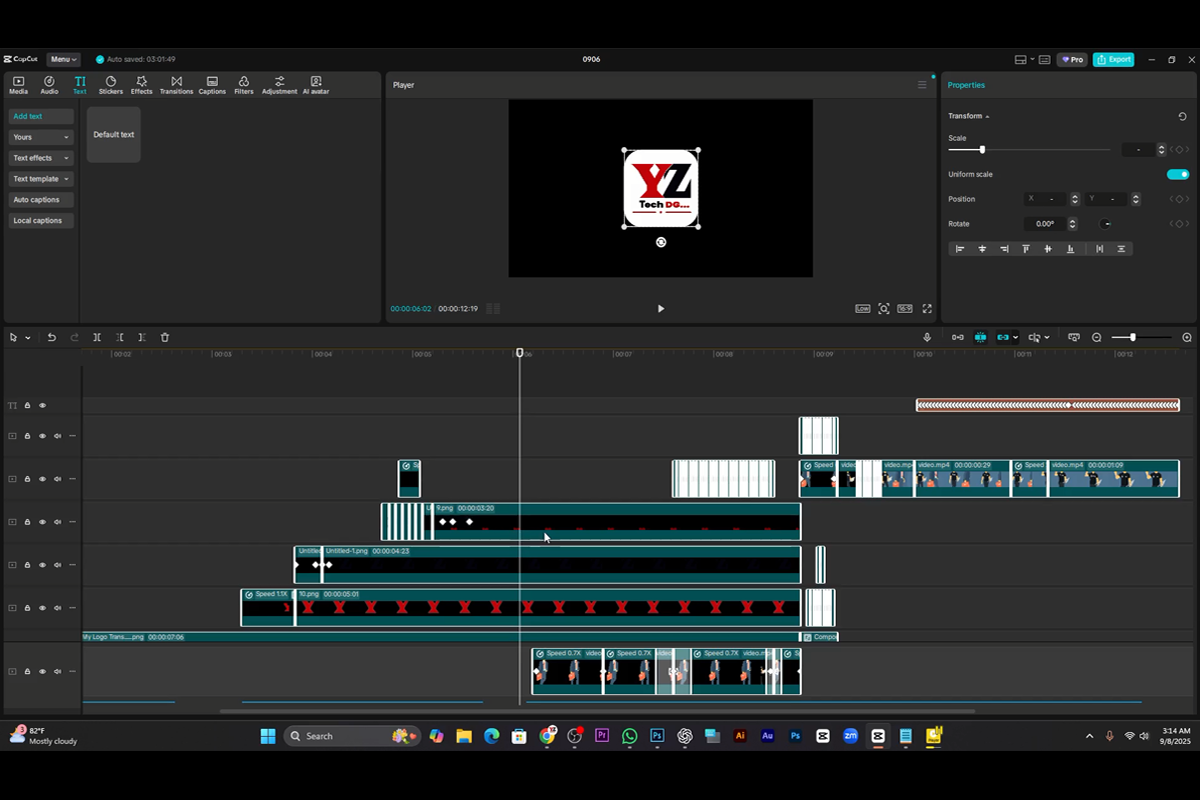Click the Scale slider handle
Screen dimensions: 1200x800
point(982,150)
